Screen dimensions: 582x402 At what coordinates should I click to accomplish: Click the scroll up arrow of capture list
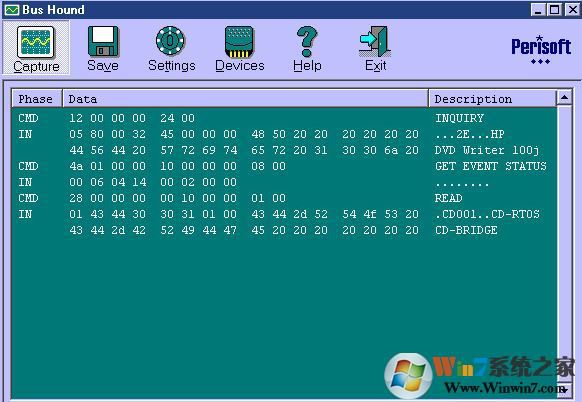[564, 98]
